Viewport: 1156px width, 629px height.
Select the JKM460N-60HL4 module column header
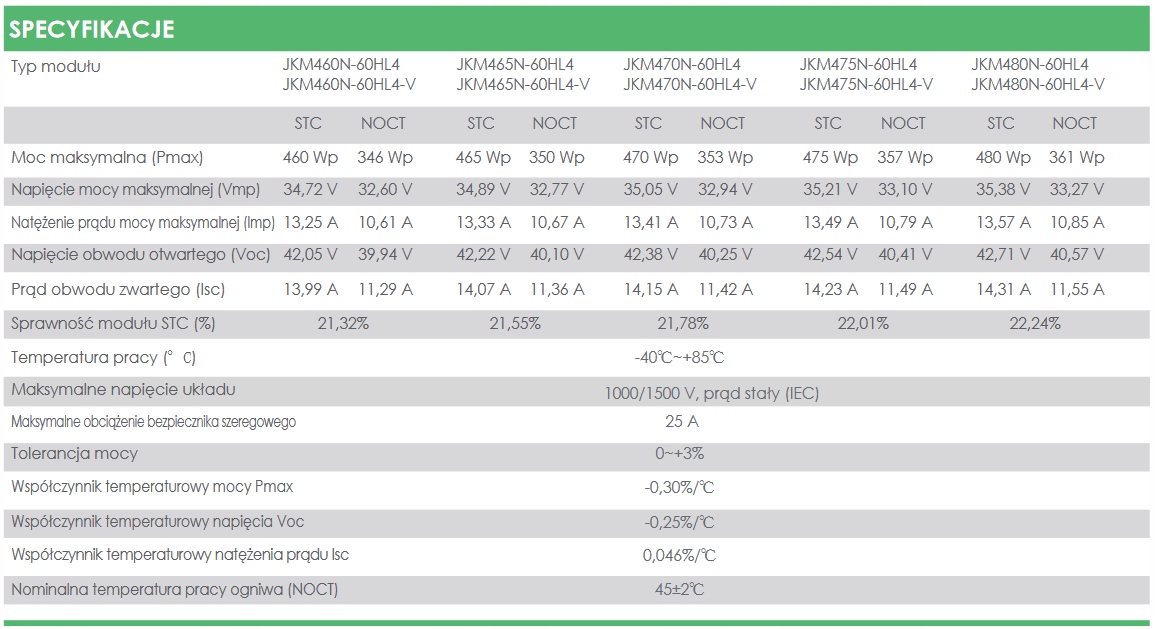(x=341, y=64)
